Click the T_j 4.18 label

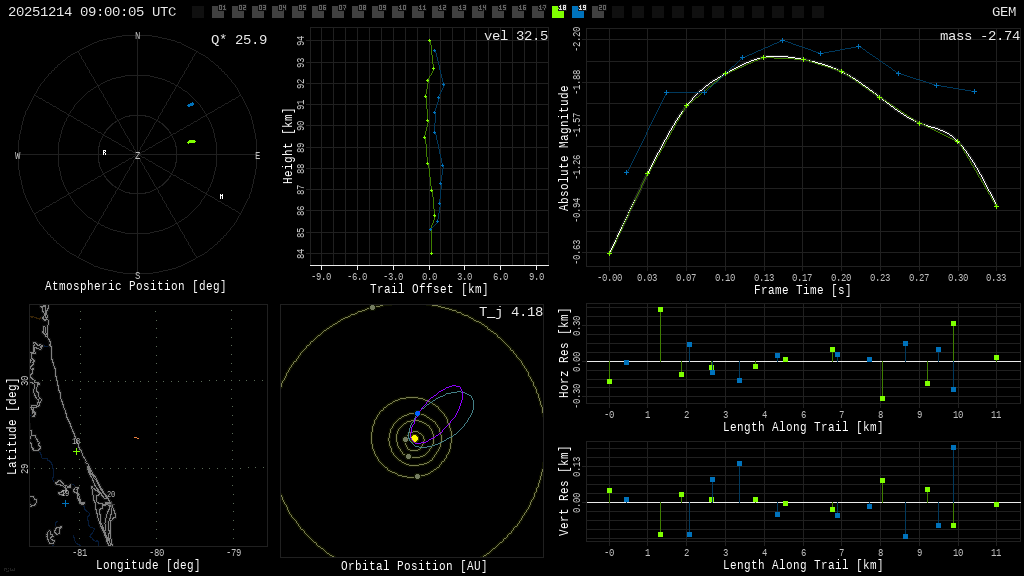(x=511, y=312)
